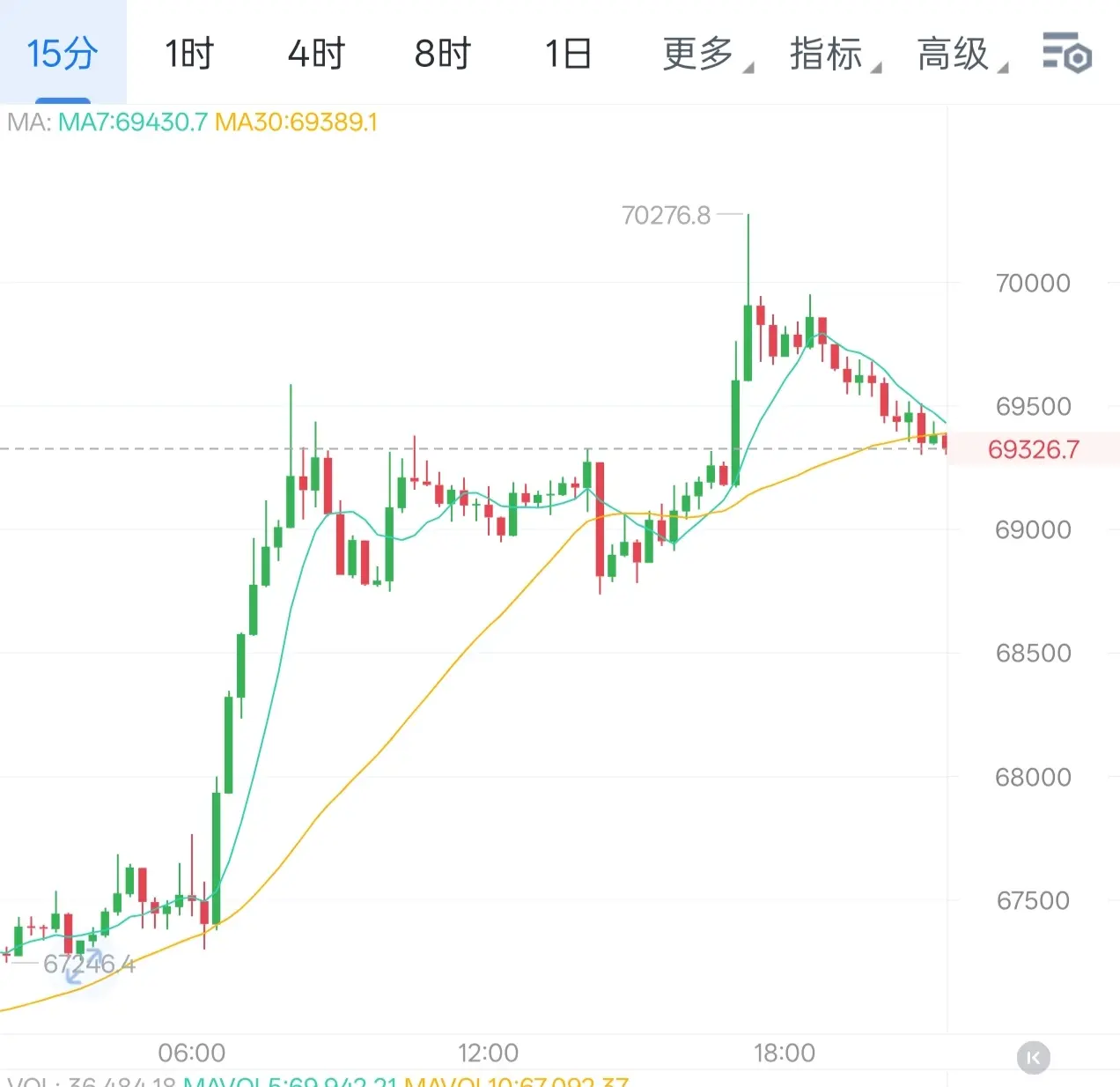Click the high price label 70276.8
Viewport: 1120px width, 1087px height.
point(666,215)
